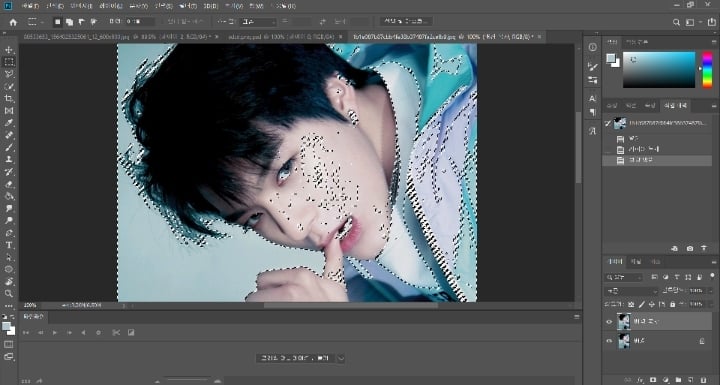The width and height of the screenshot is (720, 385).
Task: Click the Create Video Timeline button
Action: [296, 358]
